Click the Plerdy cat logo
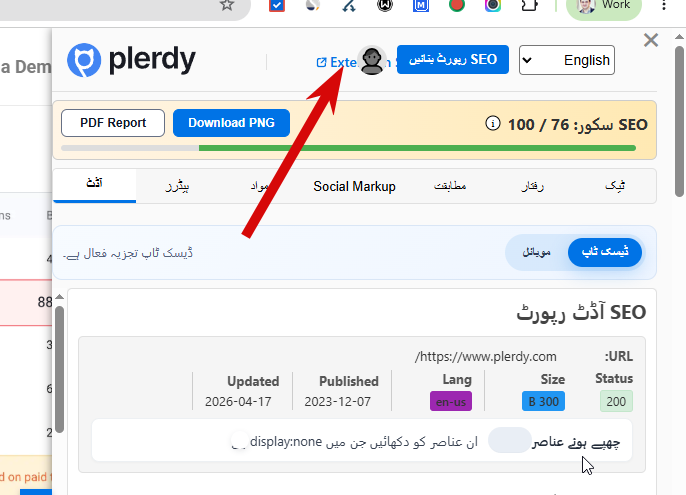The height and width of the screenshot is (495, 686). 84,60
